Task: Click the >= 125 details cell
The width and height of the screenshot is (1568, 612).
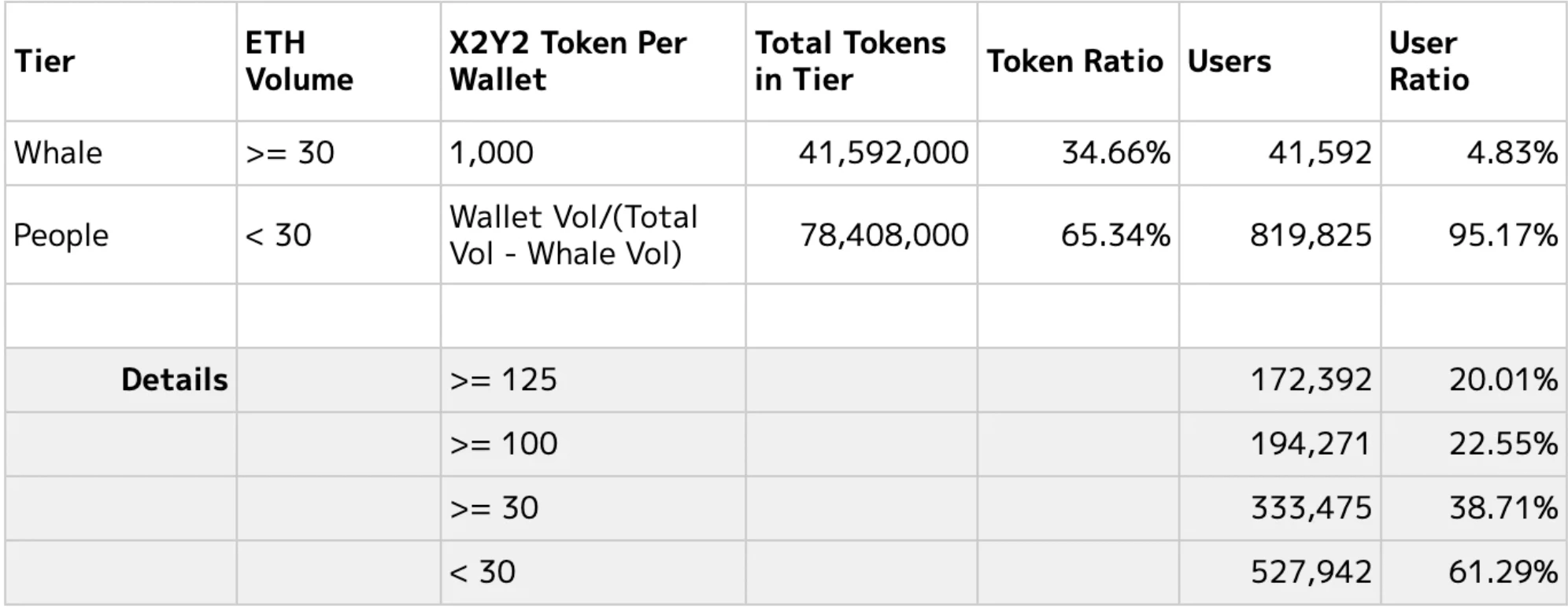Action: [x=503, y=380]
